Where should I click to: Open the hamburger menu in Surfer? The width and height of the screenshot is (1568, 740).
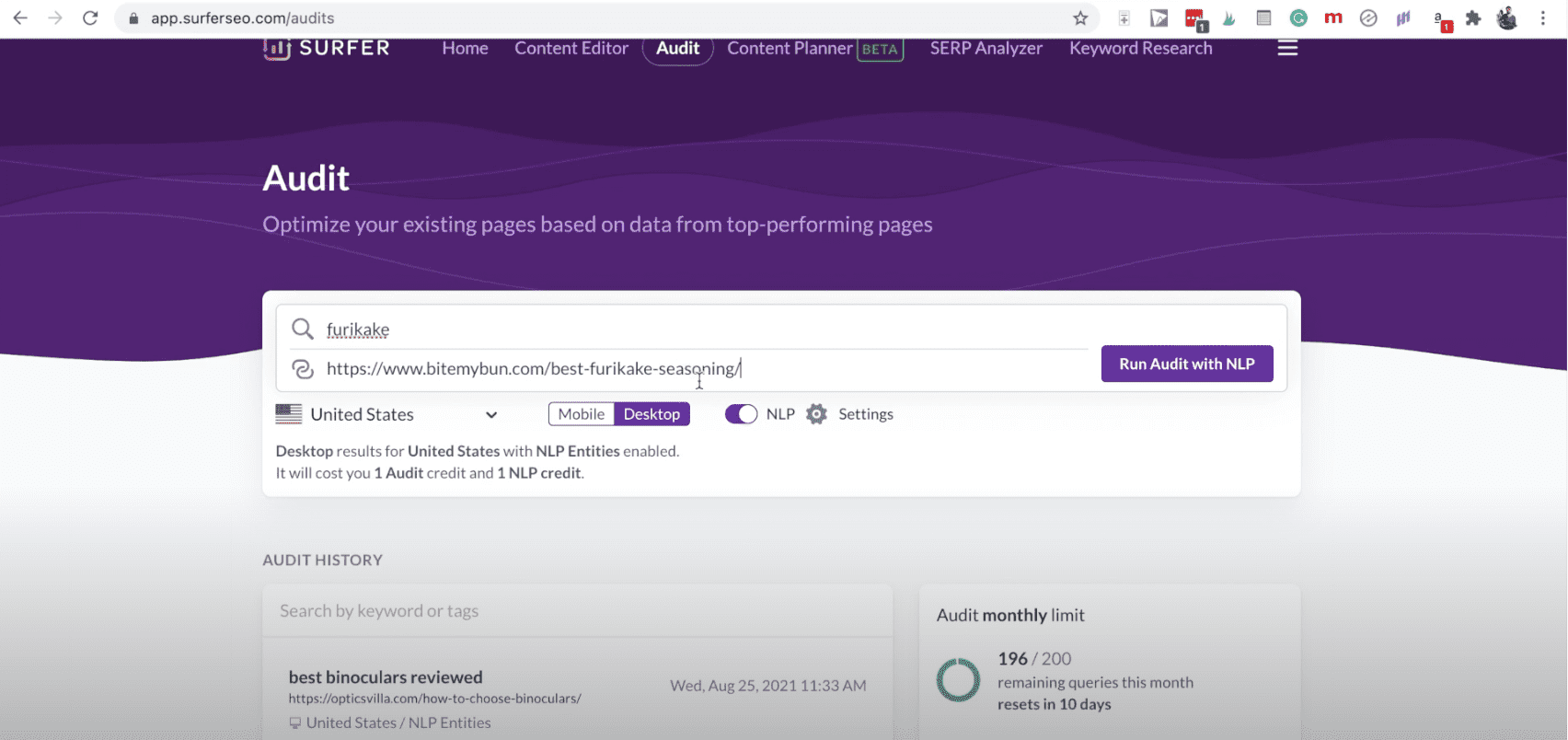click(x=1287, y=48)
